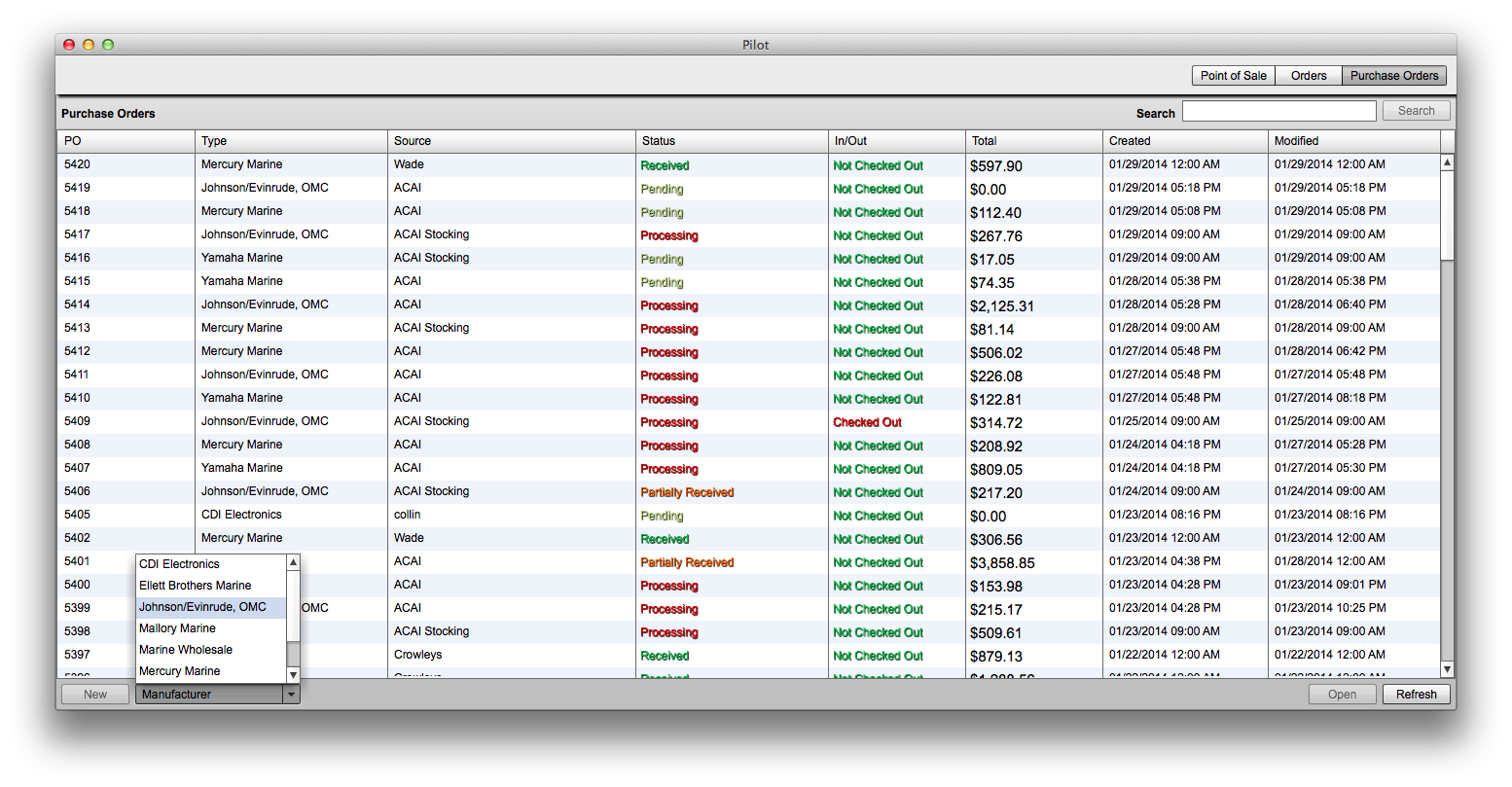Image resolution: width=1512 pixels, height=787 pixels.
Task: Click the Search button
Action: 1417,111
